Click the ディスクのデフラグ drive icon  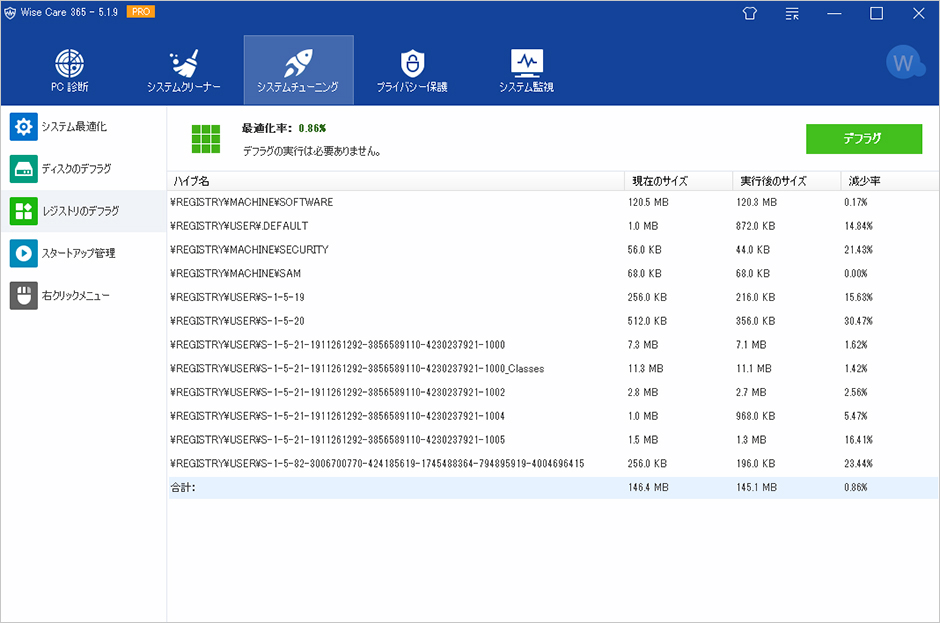23,168
